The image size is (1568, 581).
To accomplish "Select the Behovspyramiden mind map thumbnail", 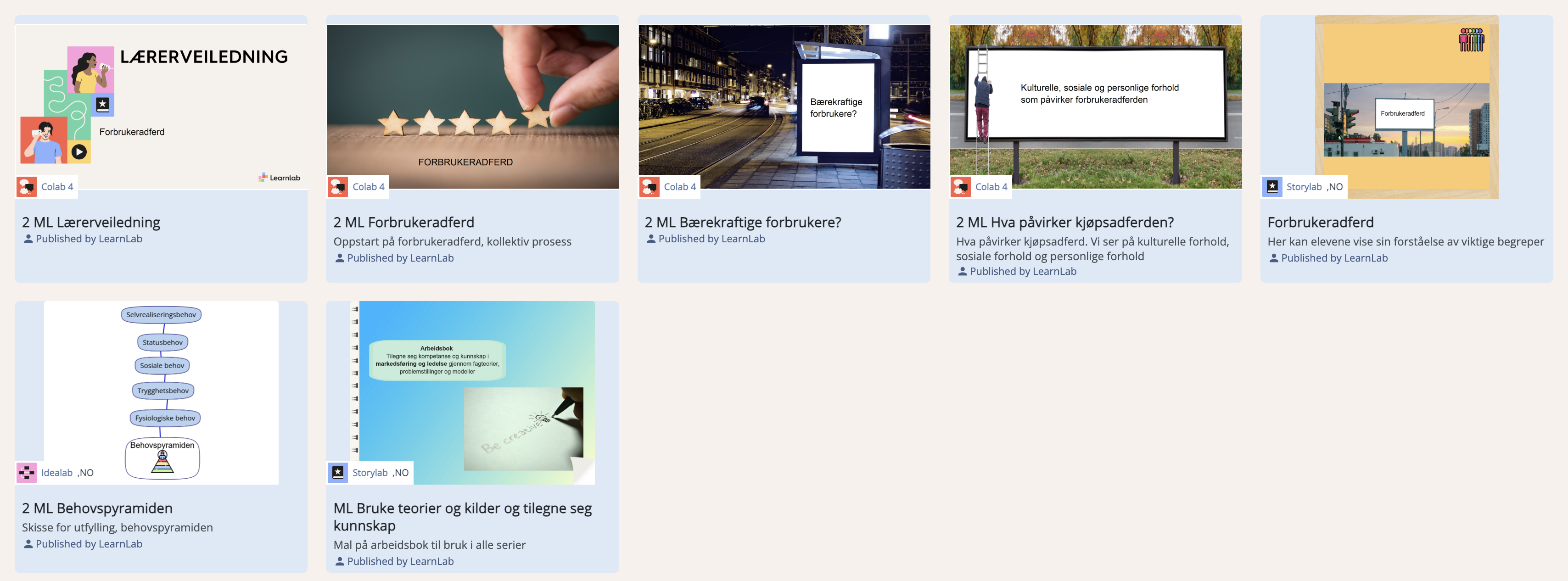I will click(x=161, y=393).
